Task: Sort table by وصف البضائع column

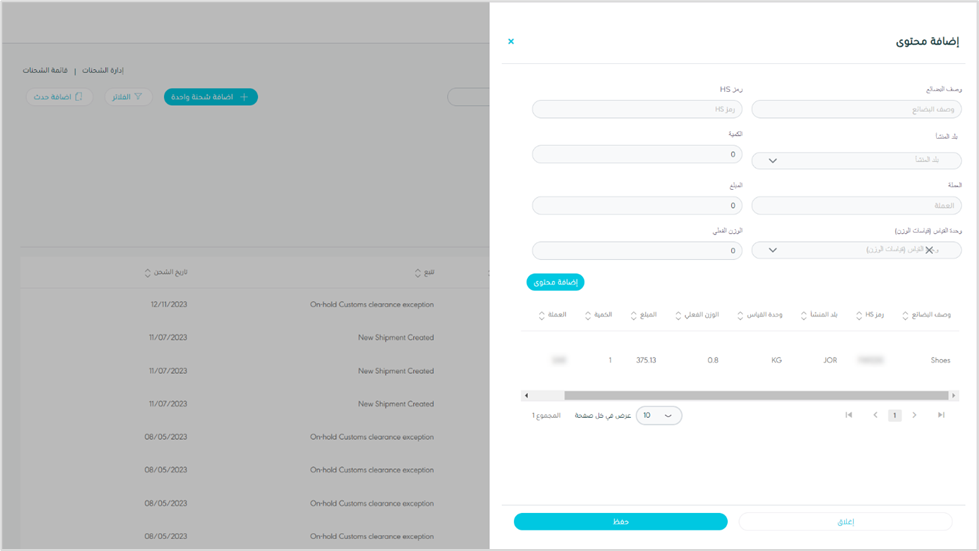Action: (x=927, y=315)
